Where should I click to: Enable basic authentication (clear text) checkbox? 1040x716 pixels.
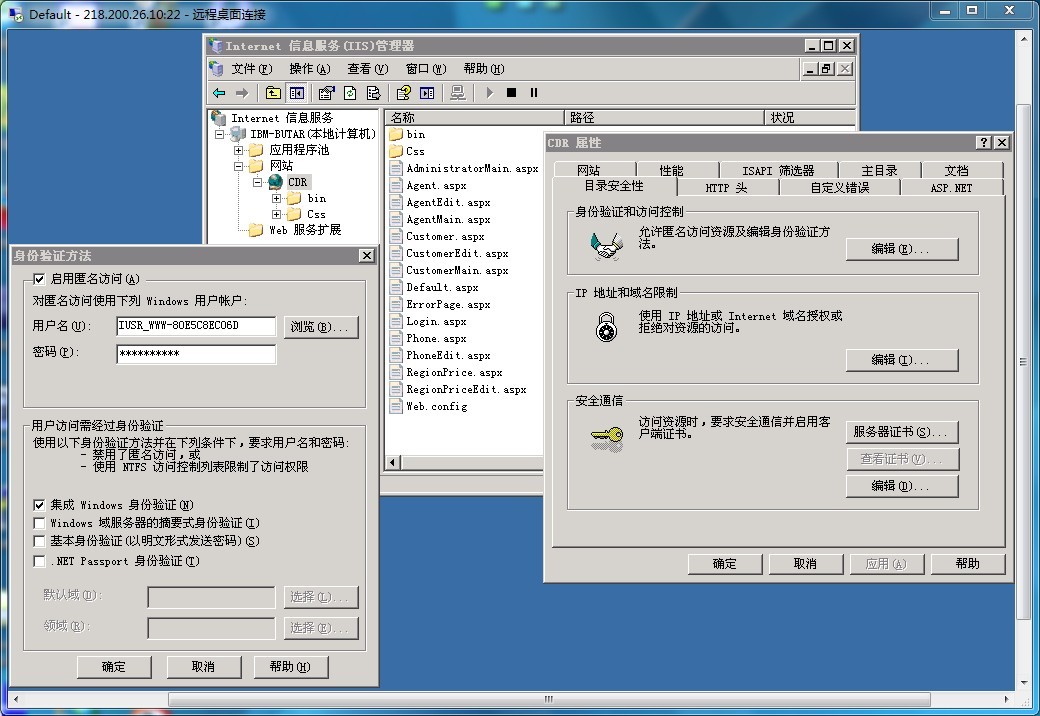(x=39, y=541)
